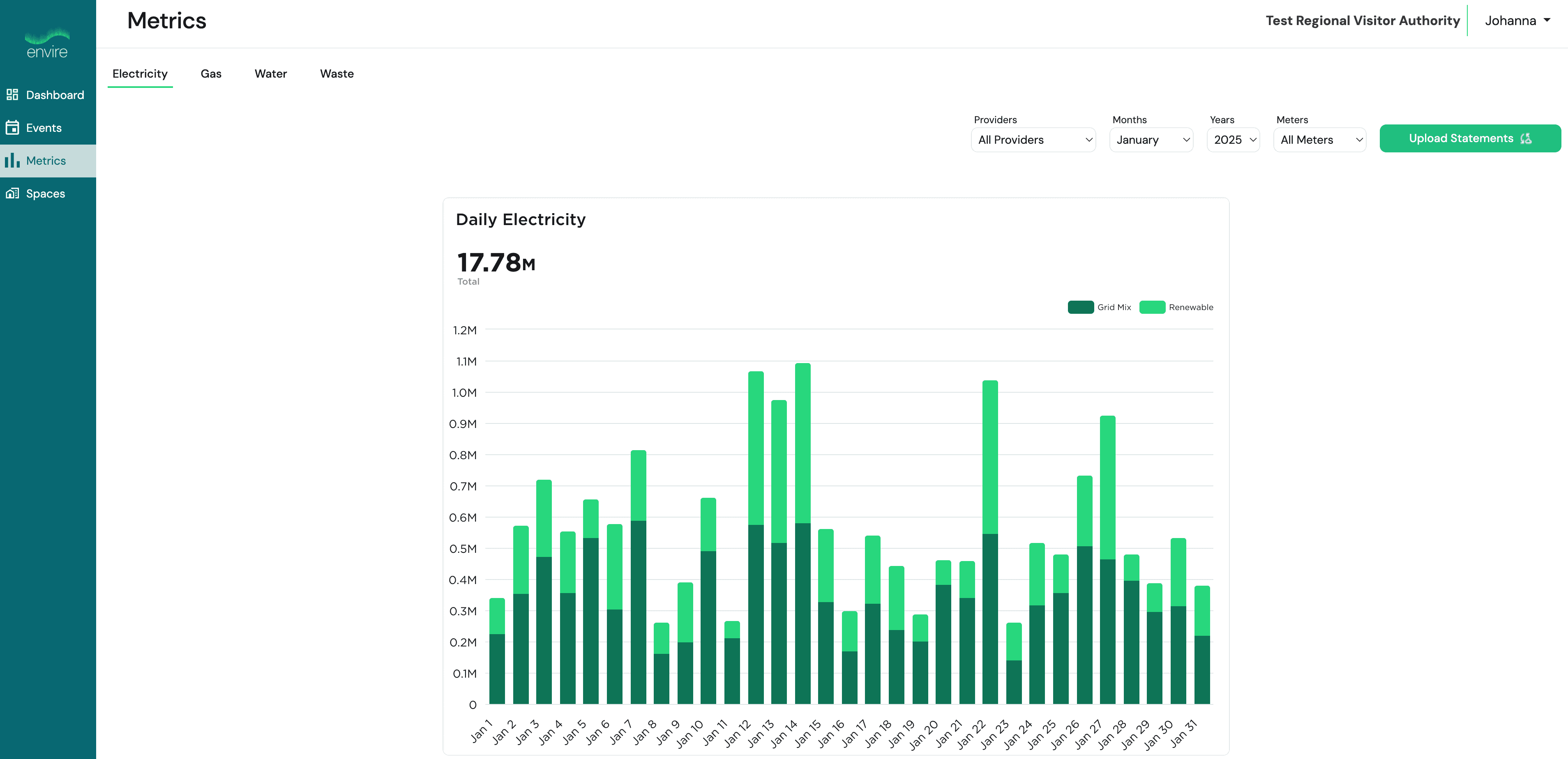Click the upload icon on Upload Statements
This screenshot has height=759, width=1568.
pyautogui.click(x=1526, y=139)
